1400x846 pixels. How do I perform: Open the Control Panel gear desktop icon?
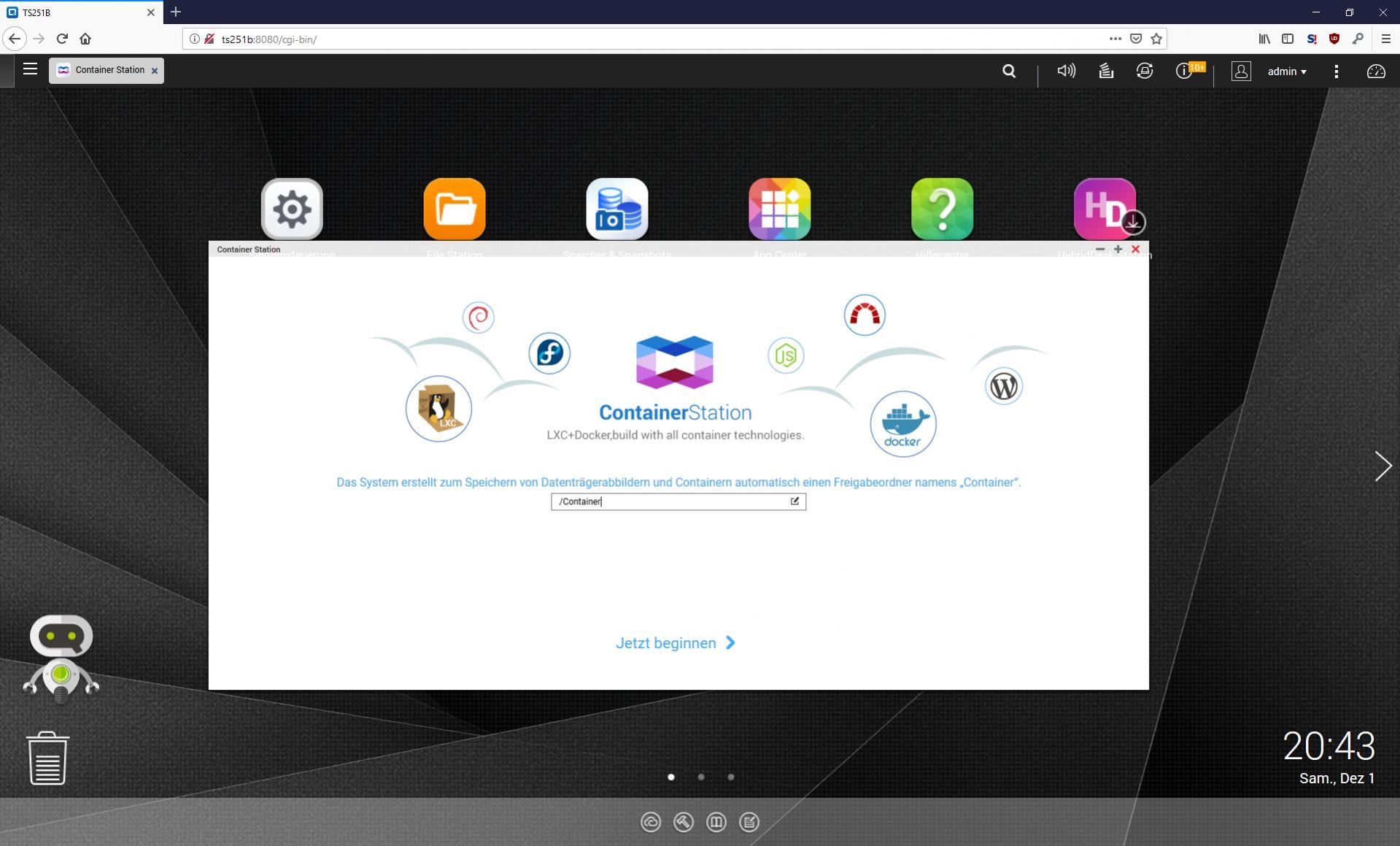point(292,209)
